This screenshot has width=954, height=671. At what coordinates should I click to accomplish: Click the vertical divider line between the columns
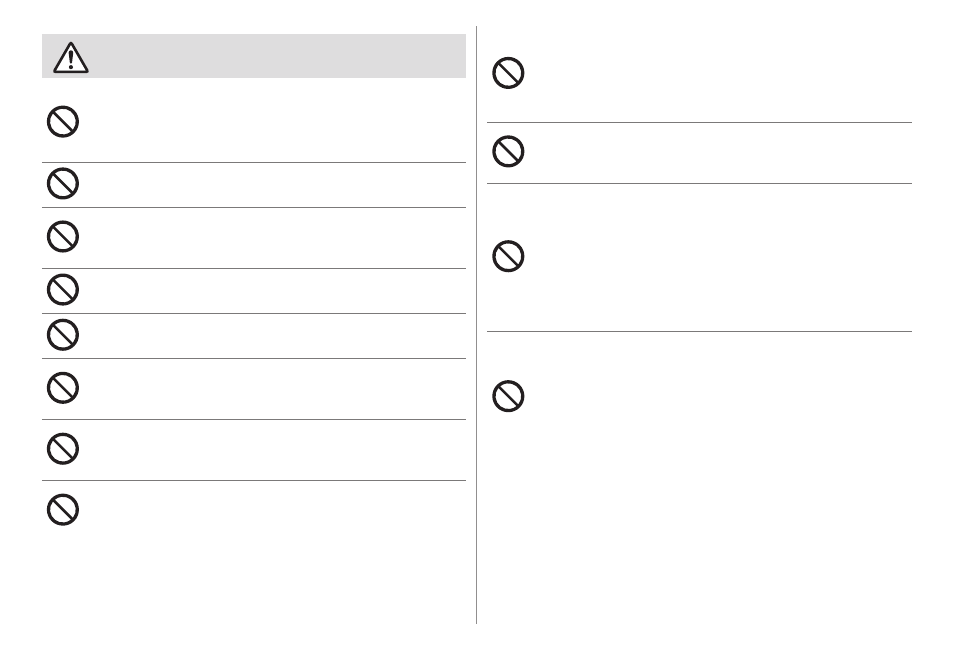(476, 325)
